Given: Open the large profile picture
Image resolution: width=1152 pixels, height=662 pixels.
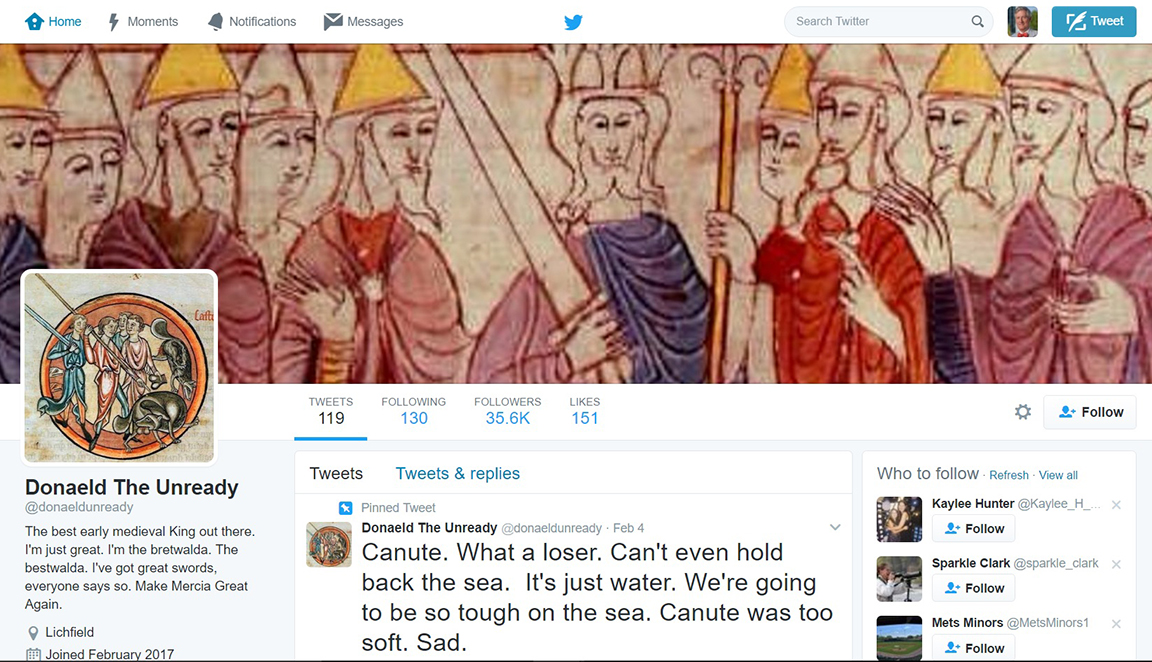Looking at the screenshot, I should pyautogui.click(x=120, y=367).
